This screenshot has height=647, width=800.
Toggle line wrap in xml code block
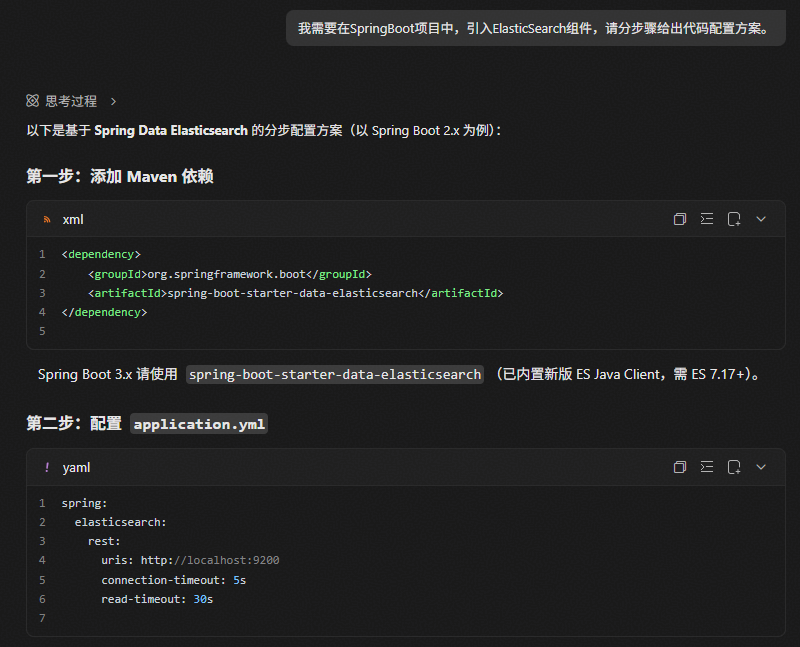pos(707,219)
